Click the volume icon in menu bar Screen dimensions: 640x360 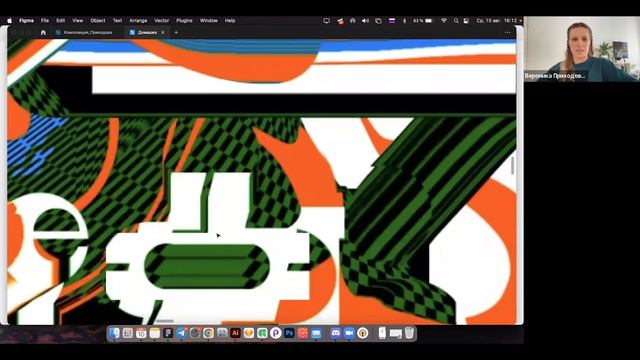365,20
